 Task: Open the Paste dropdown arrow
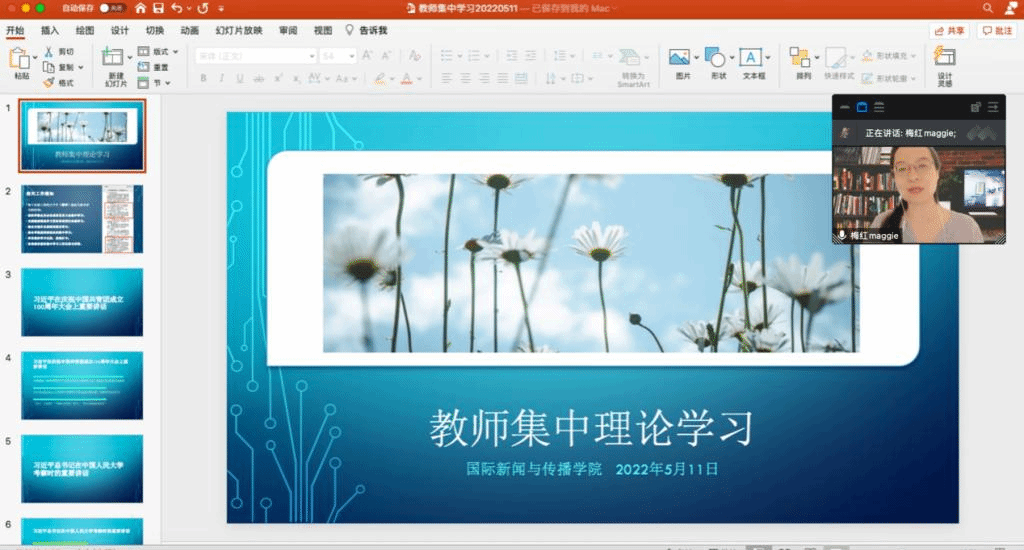coord(35,57)
